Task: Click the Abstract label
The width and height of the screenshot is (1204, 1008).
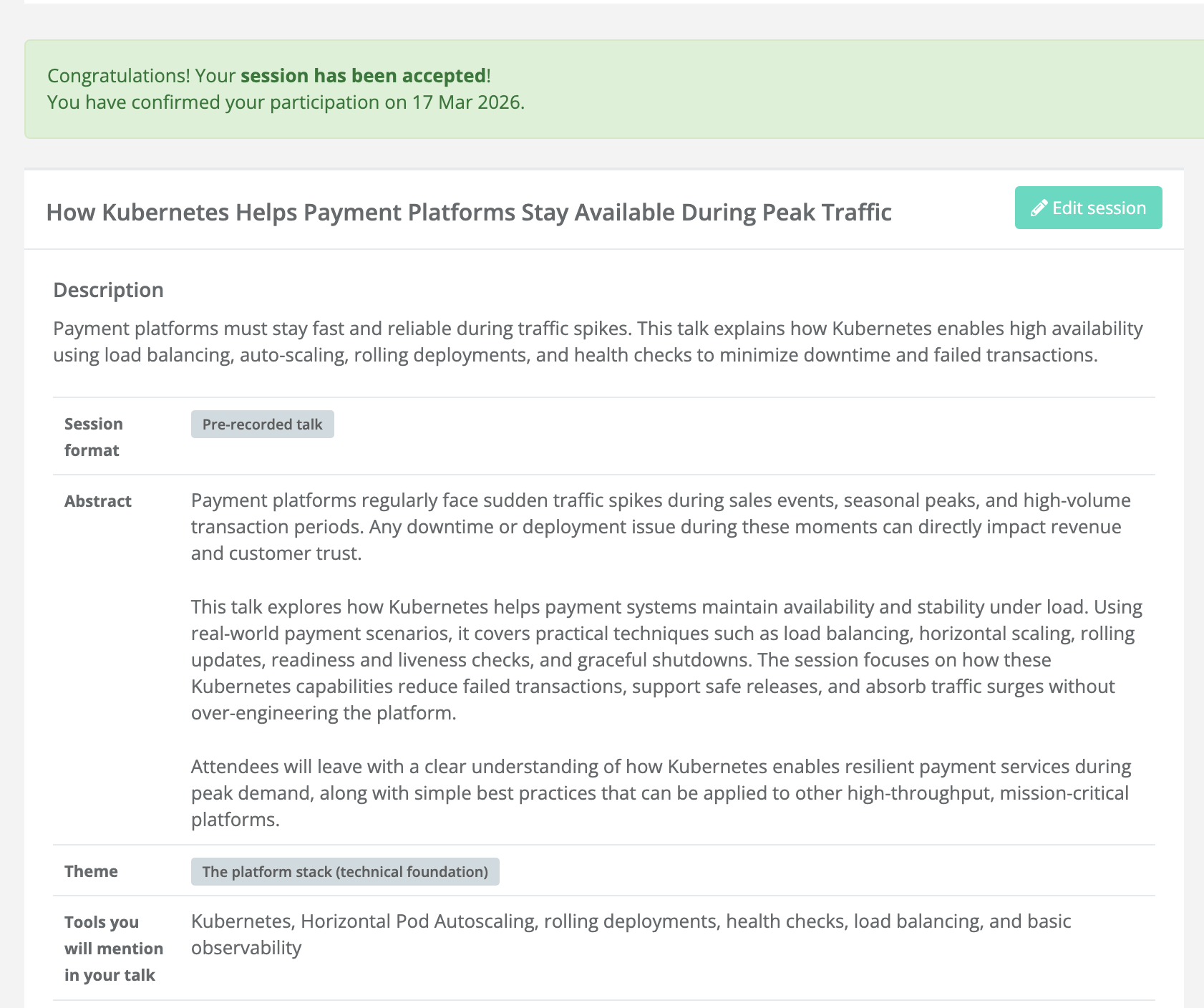Action: 98,501
